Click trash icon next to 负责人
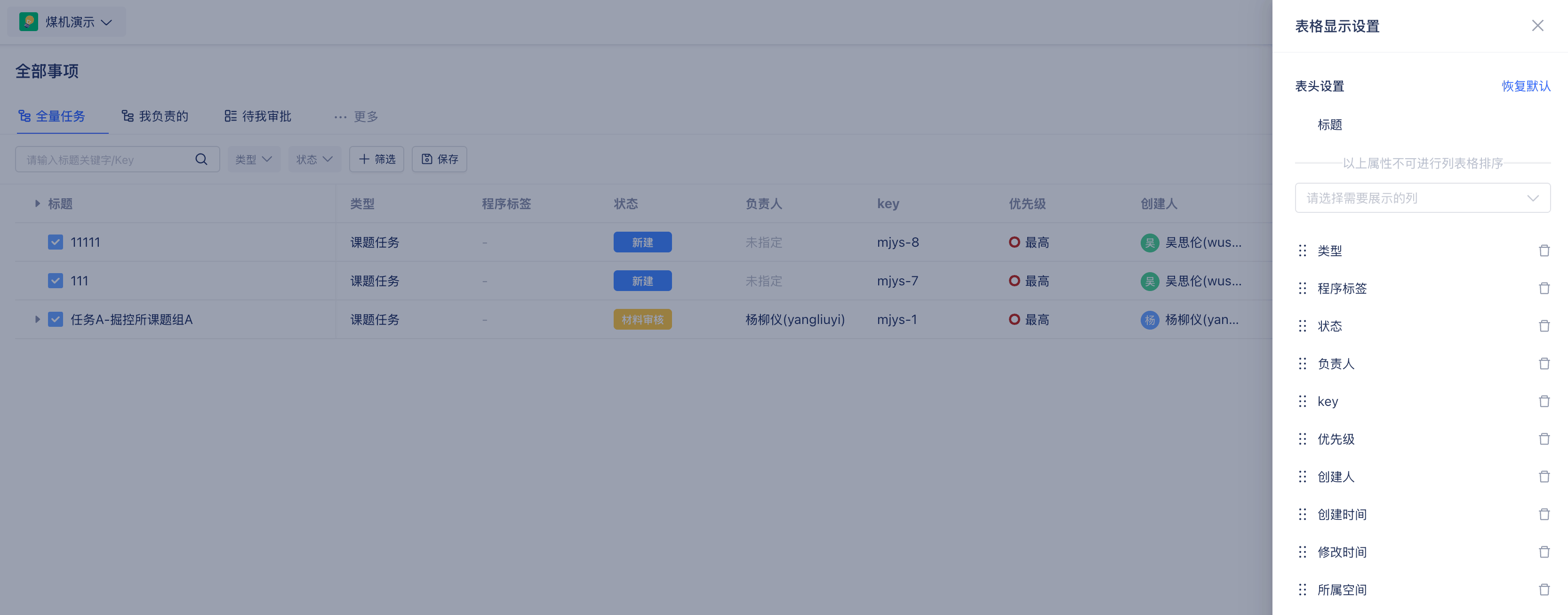Screen dimensions: 1568x615 1544,364
